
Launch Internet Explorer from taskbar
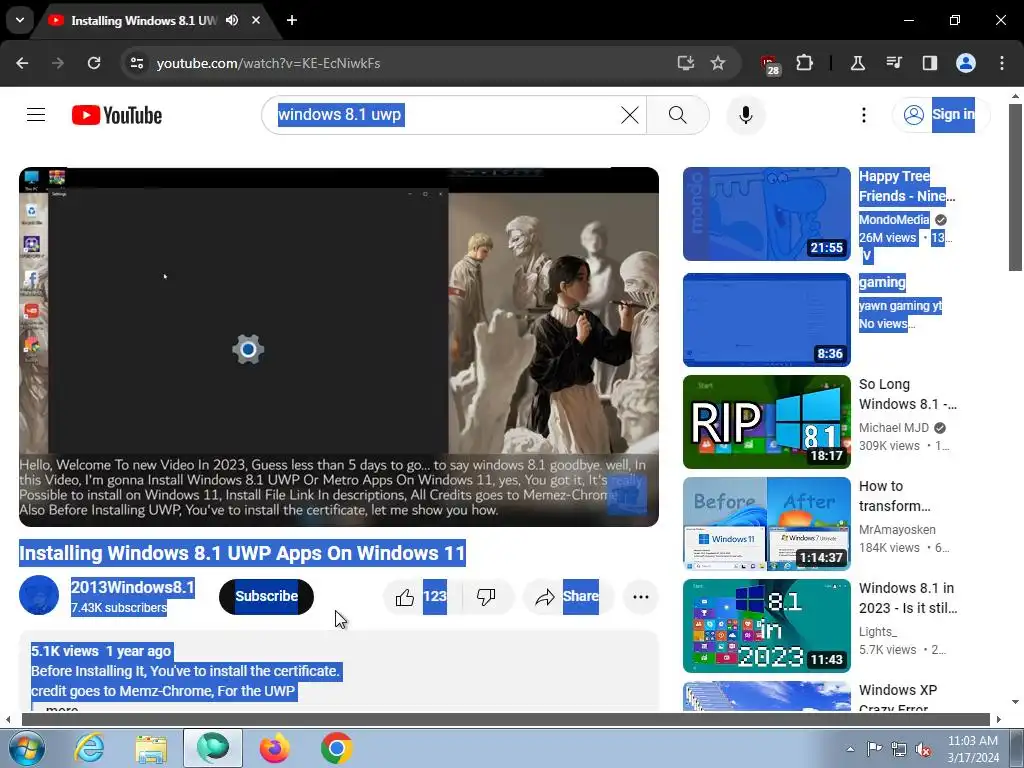pyautogui.click(x=89, y=748)
